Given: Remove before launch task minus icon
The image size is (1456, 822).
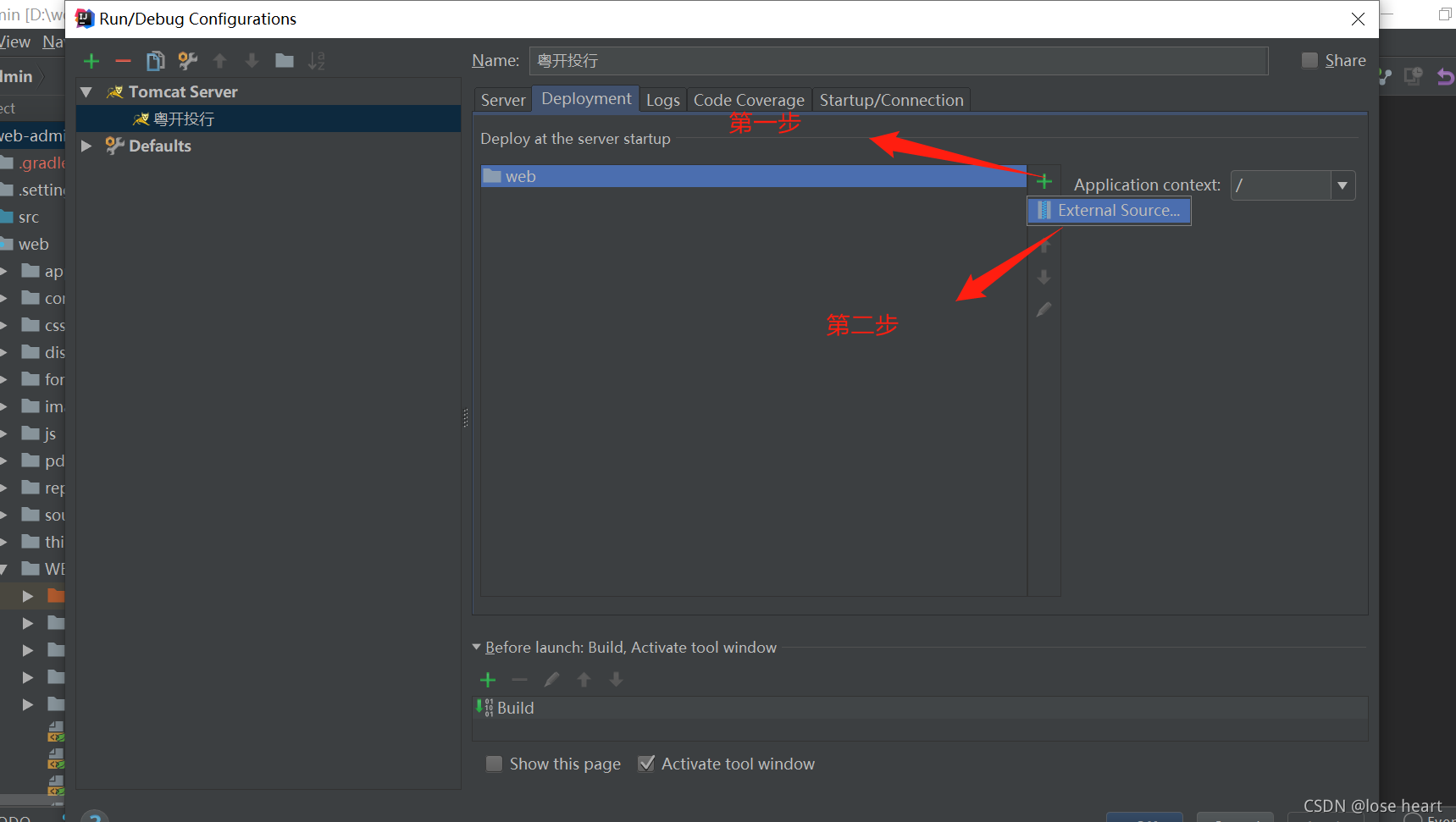Looking at the screenshot, I should 519,680.
